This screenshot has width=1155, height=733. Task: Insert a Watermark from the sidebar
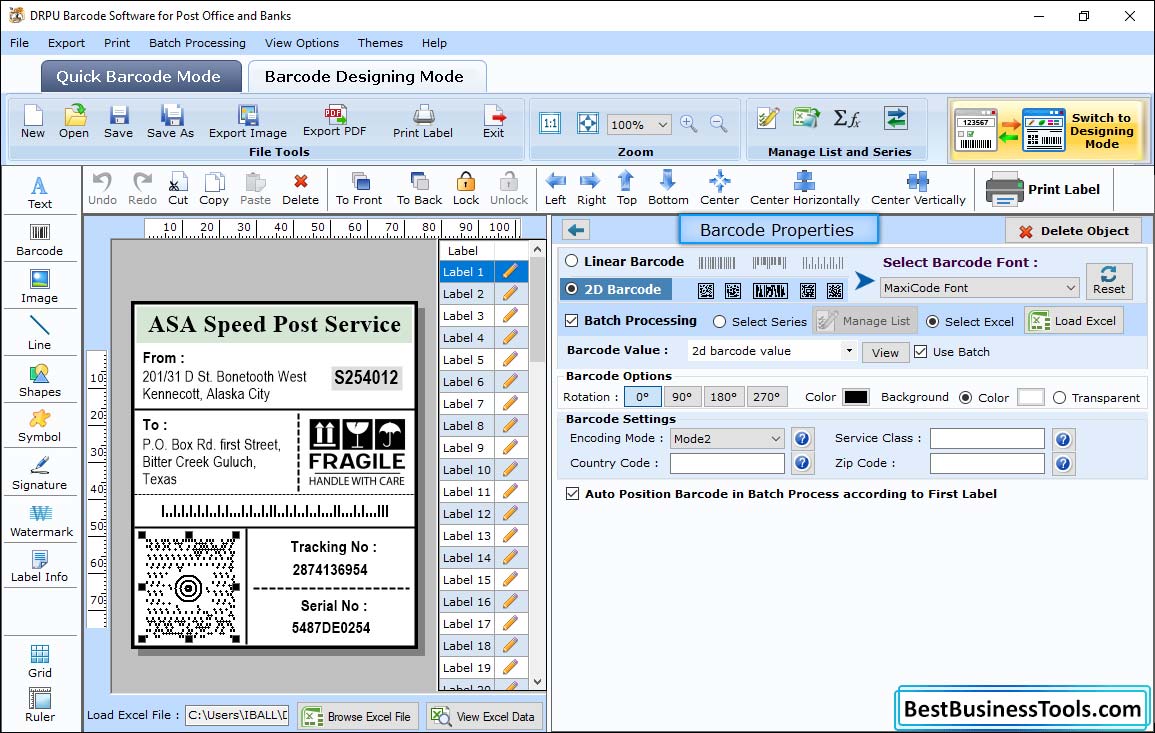tap(41, 521)
